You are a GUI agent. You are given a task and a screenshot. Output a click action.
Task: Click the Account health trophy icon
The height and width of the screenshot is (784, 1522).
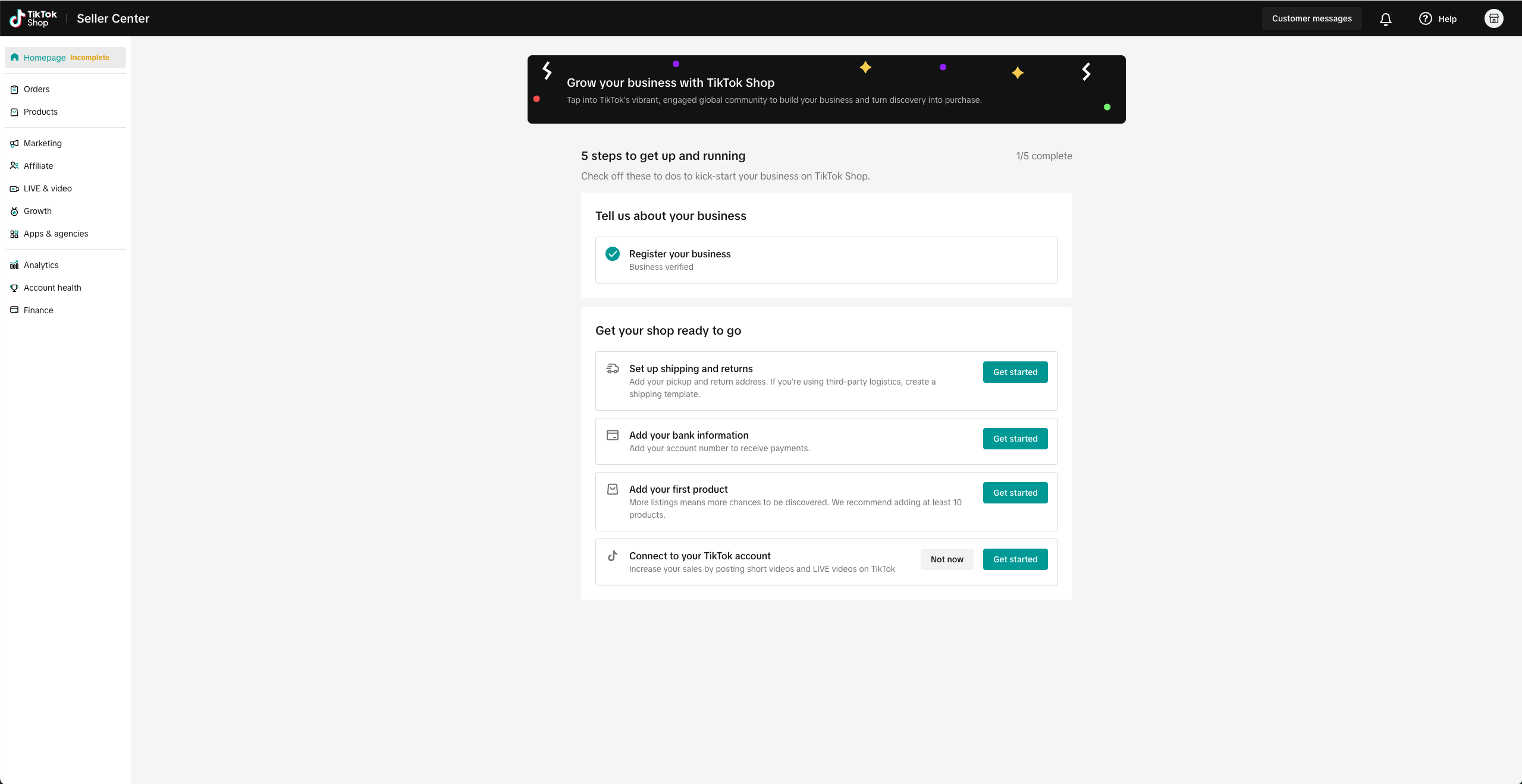[x=14, y=288]
